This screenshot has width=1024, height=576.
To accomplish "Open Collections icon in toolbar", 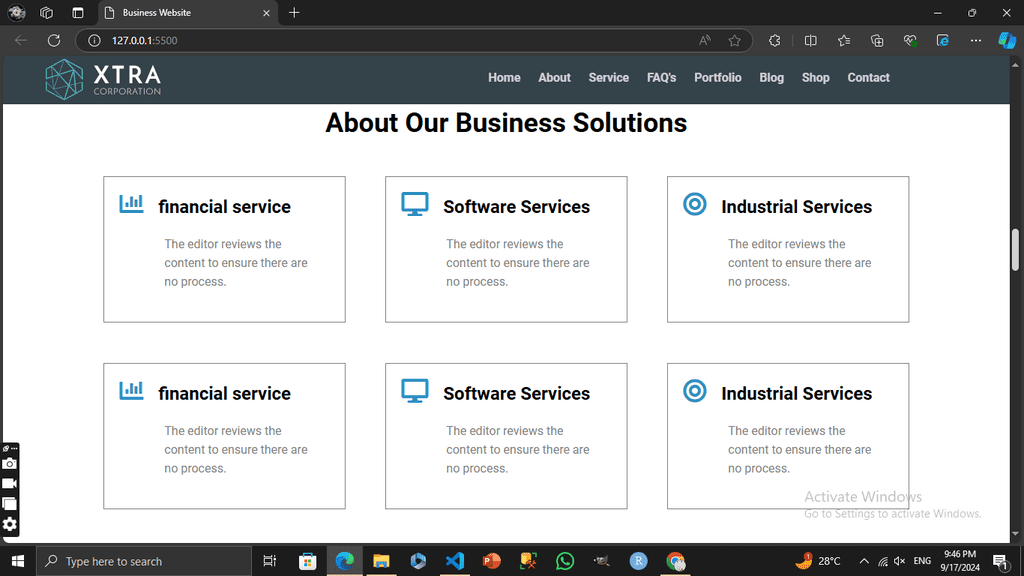I will tap(877, 40).
